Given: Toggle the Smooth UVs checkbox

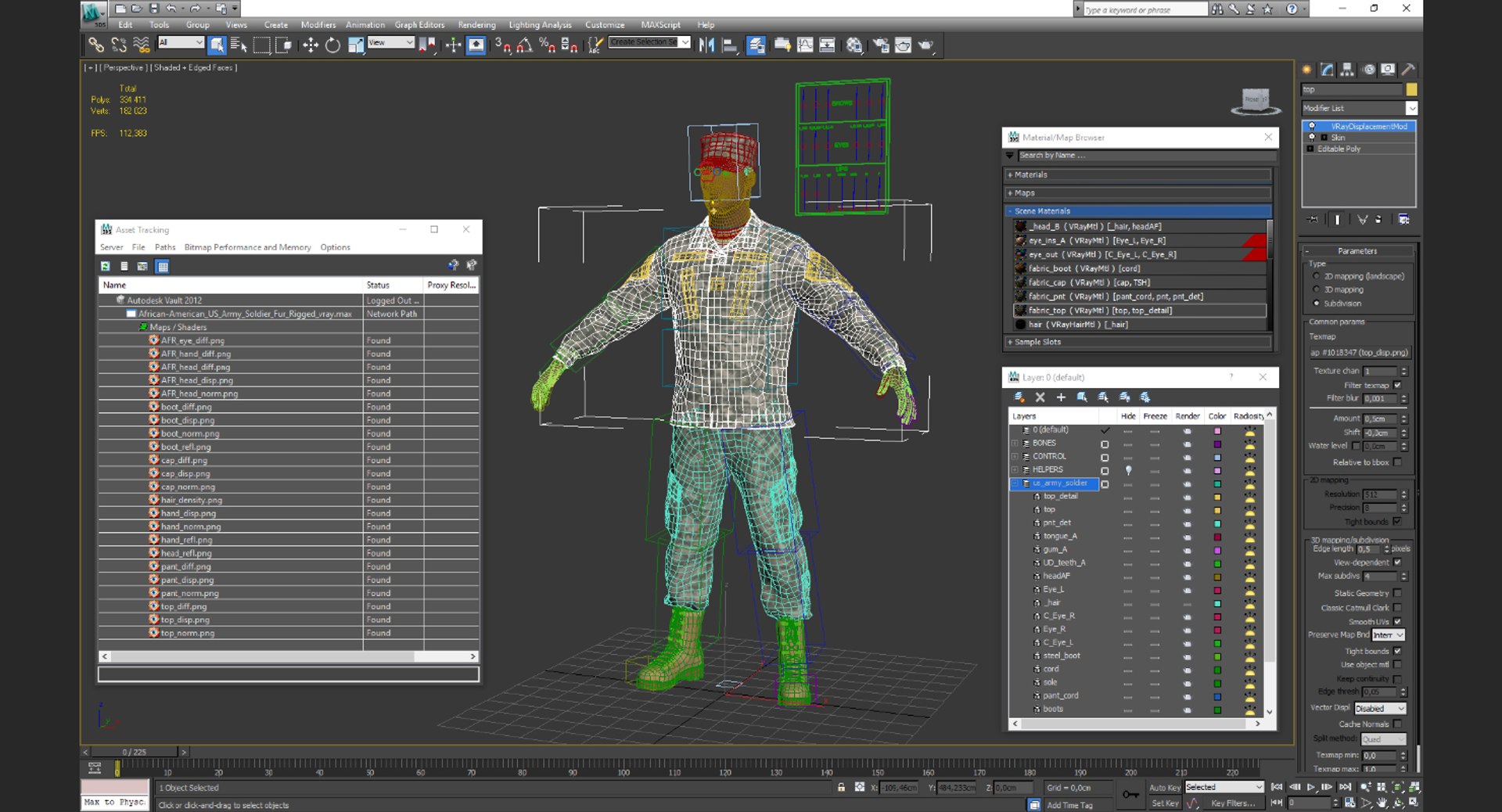Looking at the screenshot, I should tap(1397, 622).
